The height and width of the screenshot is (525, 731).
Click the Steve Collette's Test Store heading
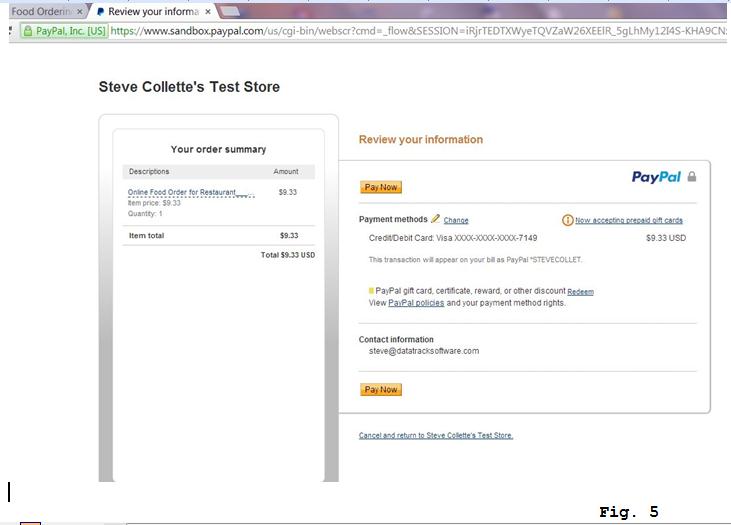189,87
